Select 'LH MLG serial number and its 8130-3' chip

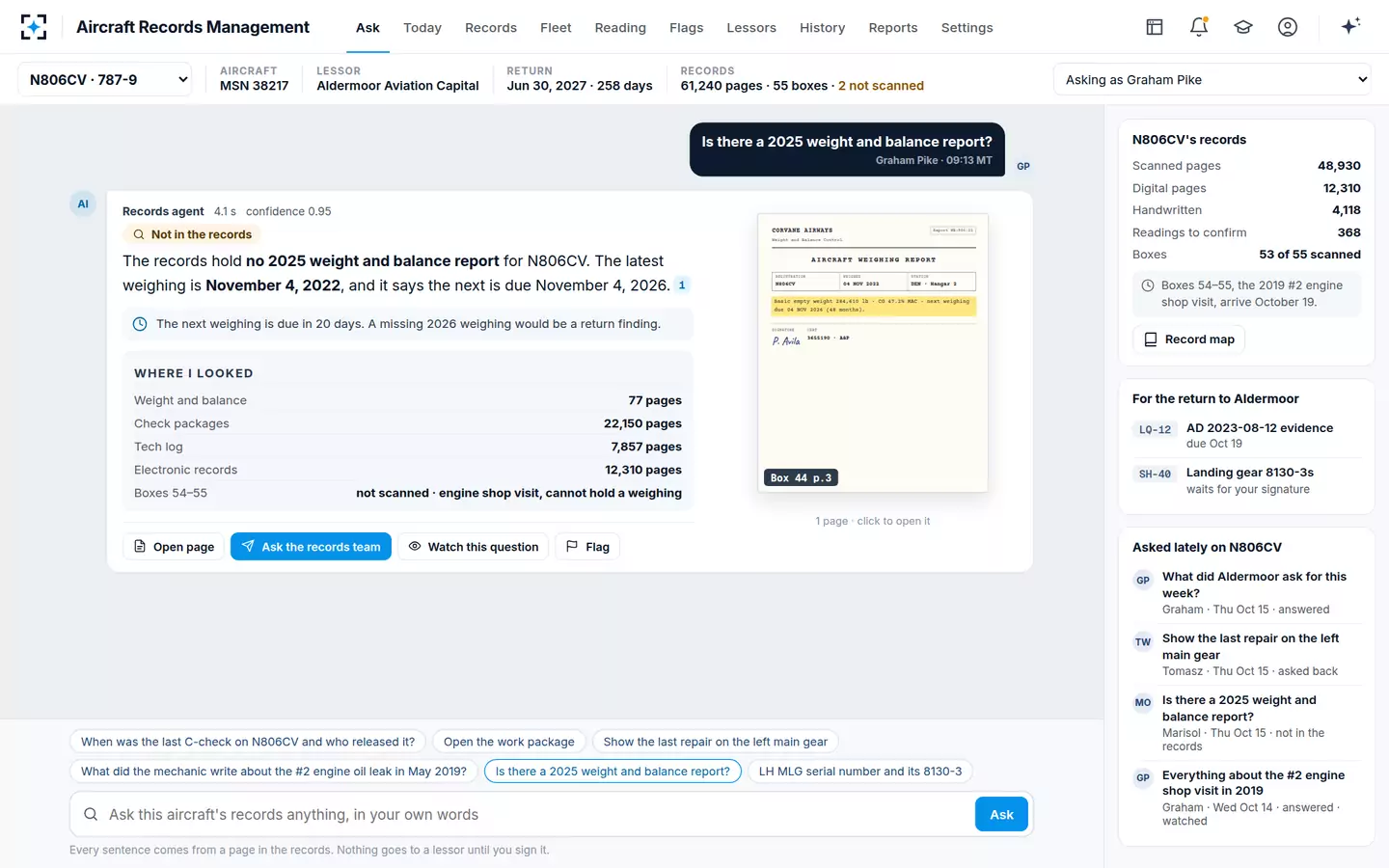click(860, 772)
